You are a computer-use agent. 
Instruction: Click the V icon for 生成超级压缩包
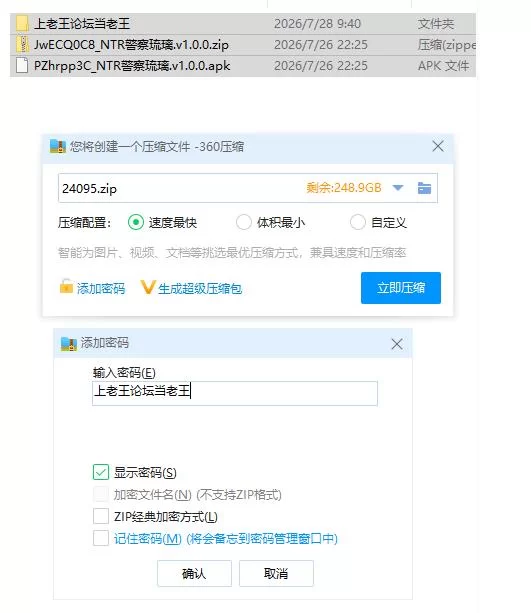coord(148,287)
